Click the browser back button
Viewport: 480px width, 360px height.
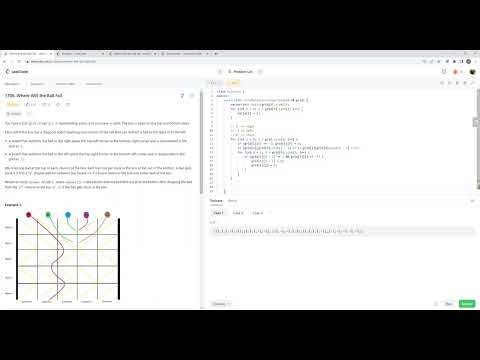tap(4, 62)
